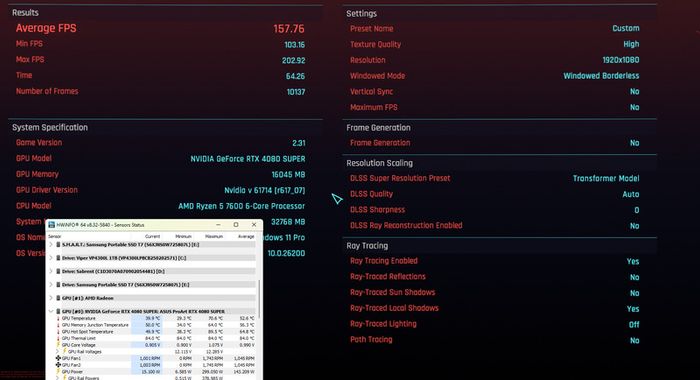The image size is (700, 380).
Task: Click the Frame Generation setting row label
Action: [x=380, y=143]
